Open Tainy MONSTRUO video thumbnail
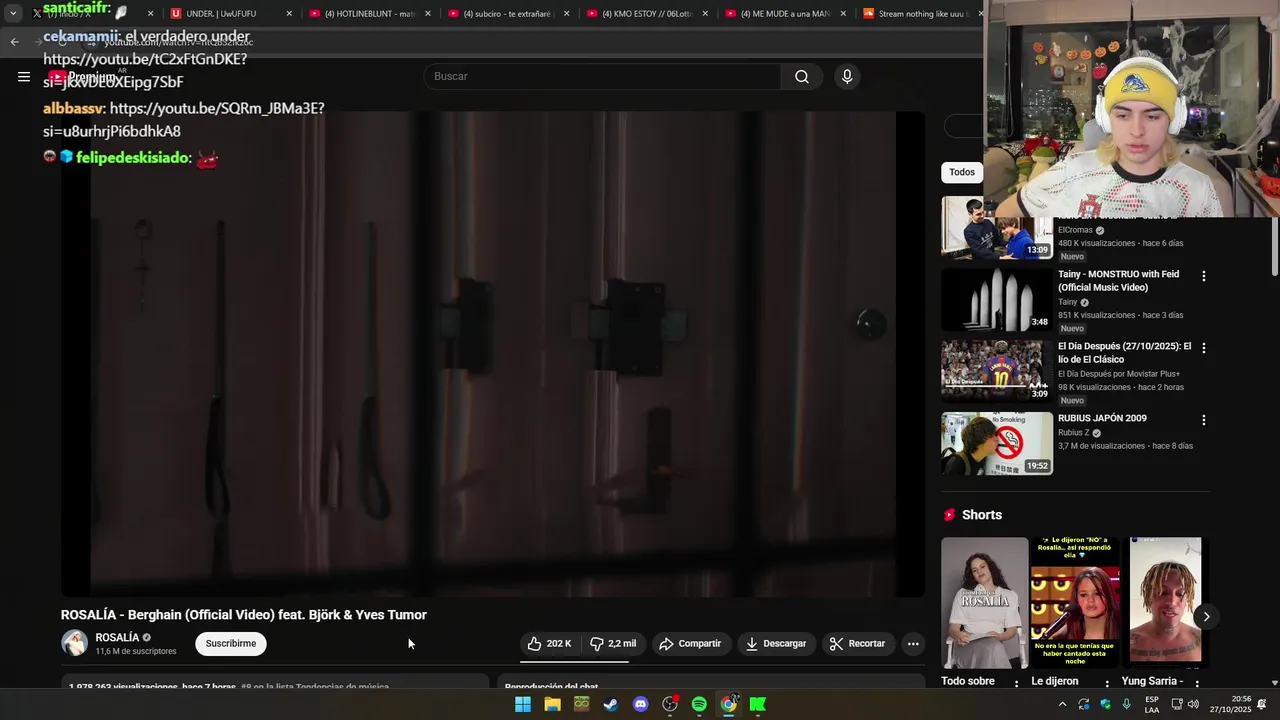Screen dimensions: 1280x720 click(997, 299)
